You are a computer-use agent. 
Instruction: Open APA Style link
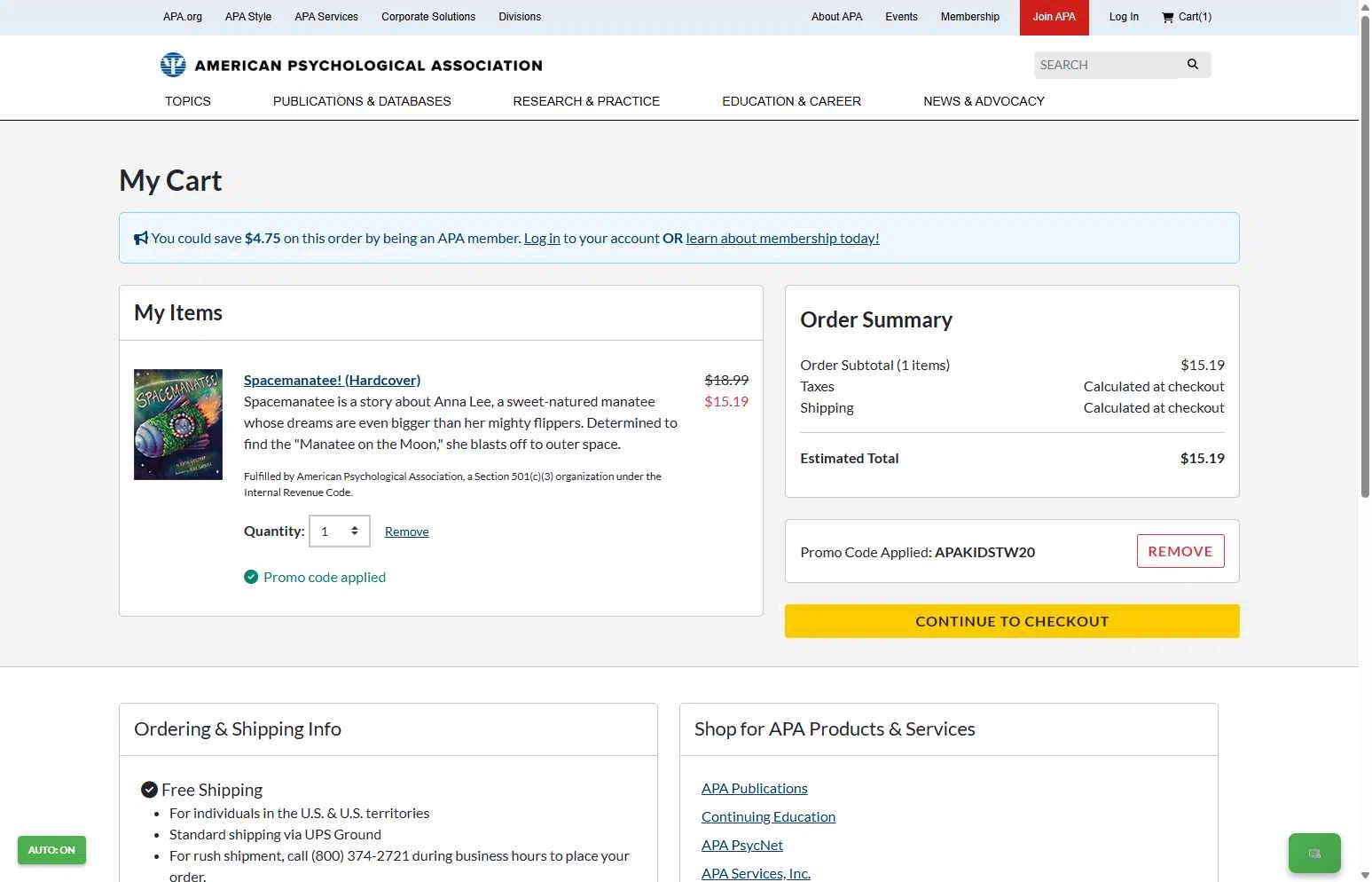pyautogui.click(x=248, y=17)
